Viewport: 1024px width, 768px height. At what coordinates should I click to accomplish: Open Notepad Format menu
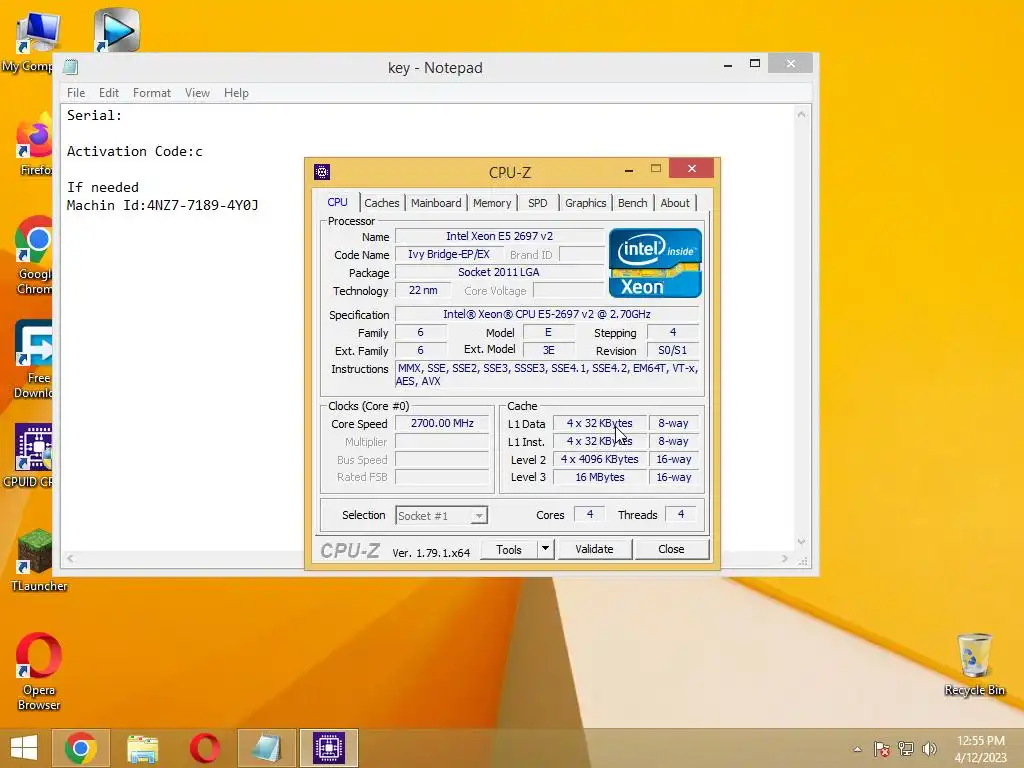click(x=152, y=93)
